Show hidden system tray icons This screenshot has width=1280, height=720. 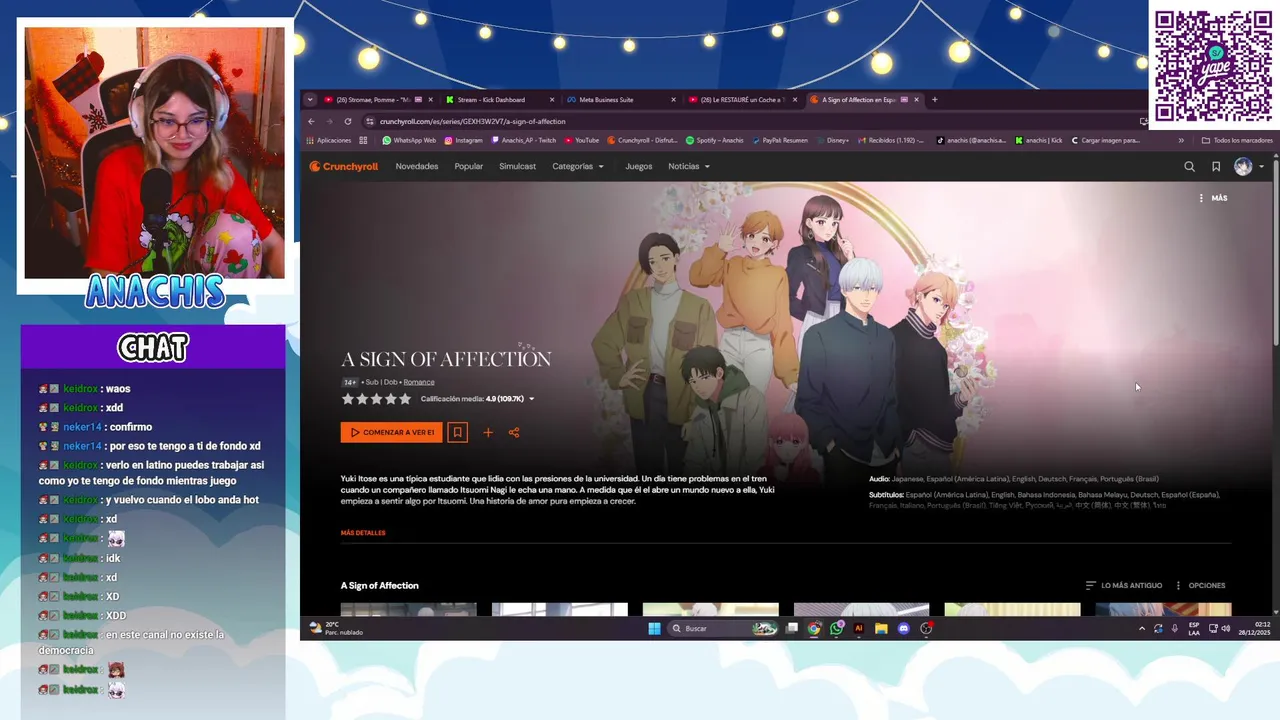tap(1142, 628)
